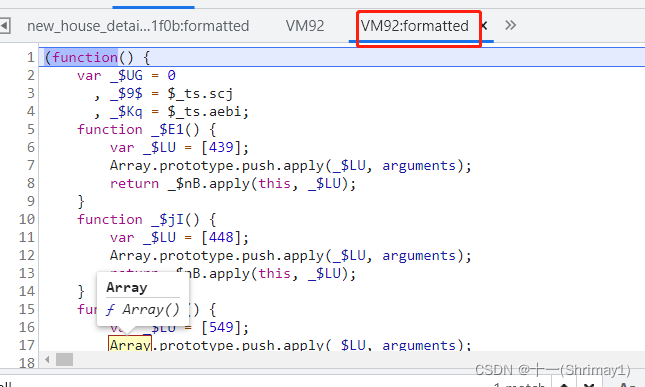Set a breakpoint on line 12

27,255
